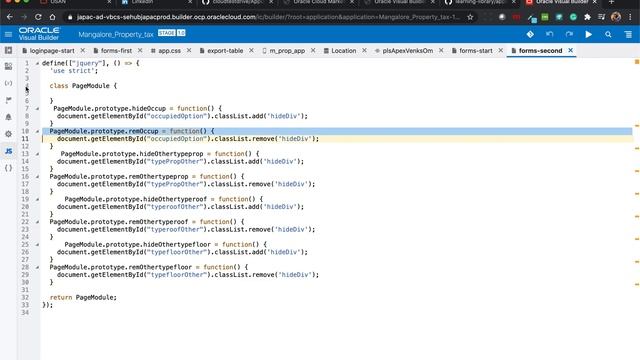Viewport: 640px width, 360px height.
Task: Click the 'use strict' code line
Action: [x=74, y=71]
